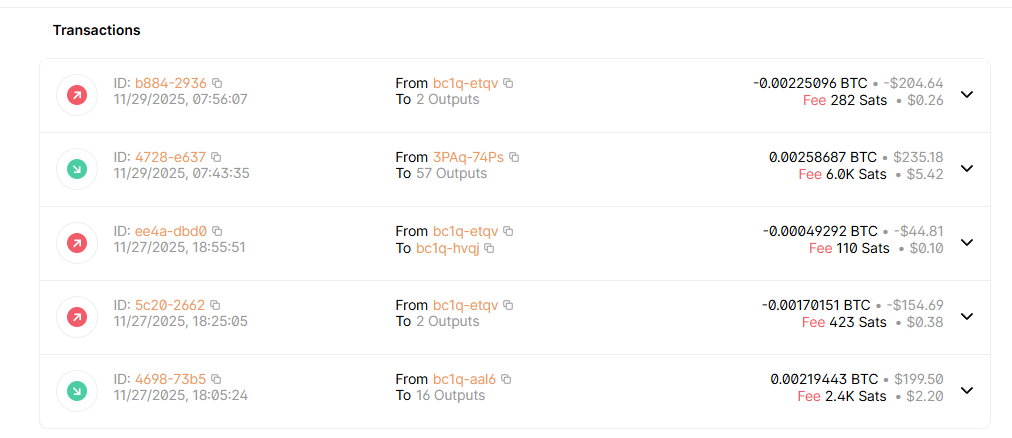This screenshot has width=1012, height=438.
Task: Open transaction link 4698-73b5
Action: click(x=170, y=379)
